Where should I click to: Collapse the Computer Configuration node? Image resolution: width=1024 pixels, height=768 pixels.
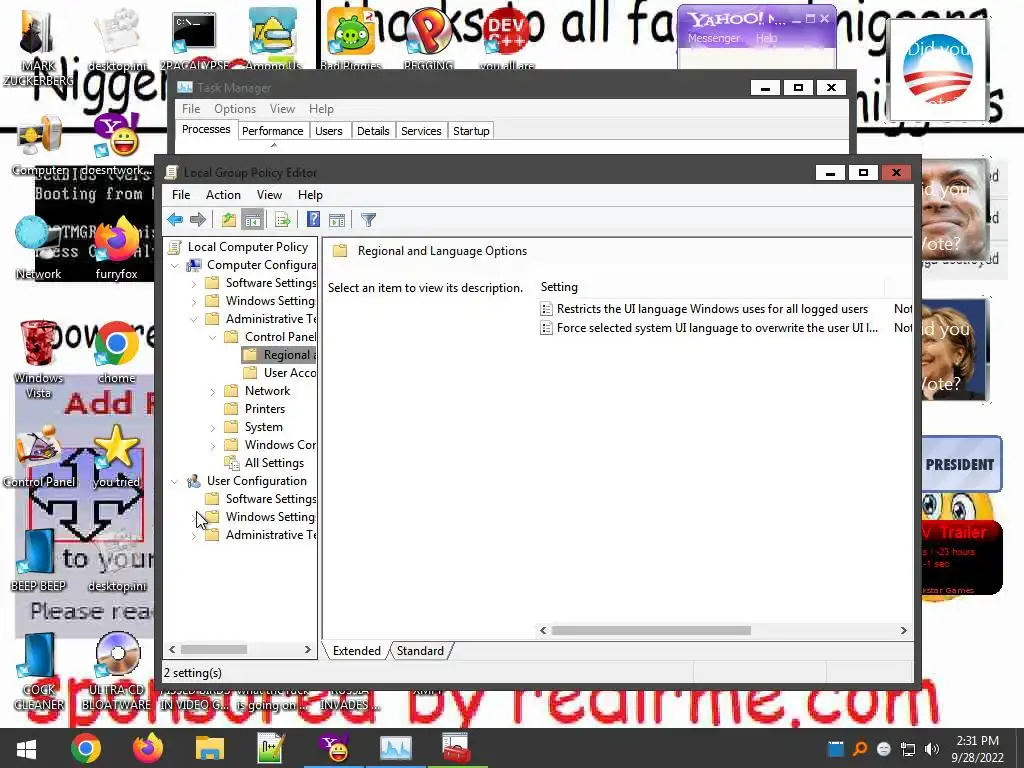tap(174, 266)
